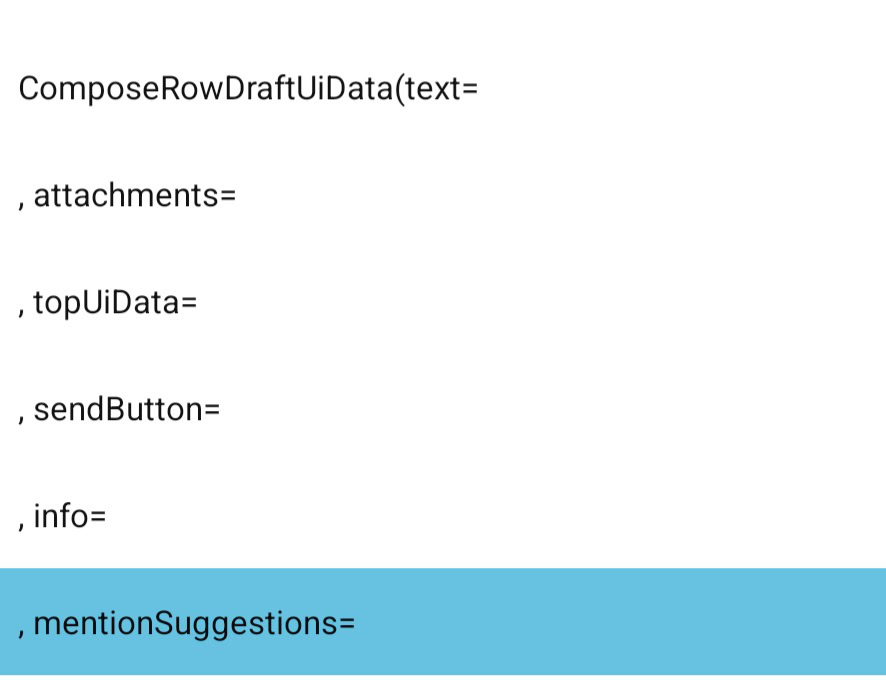Click the opening parenthesis before text=
This screenshot has width=886, height=694.
(400, 90)
